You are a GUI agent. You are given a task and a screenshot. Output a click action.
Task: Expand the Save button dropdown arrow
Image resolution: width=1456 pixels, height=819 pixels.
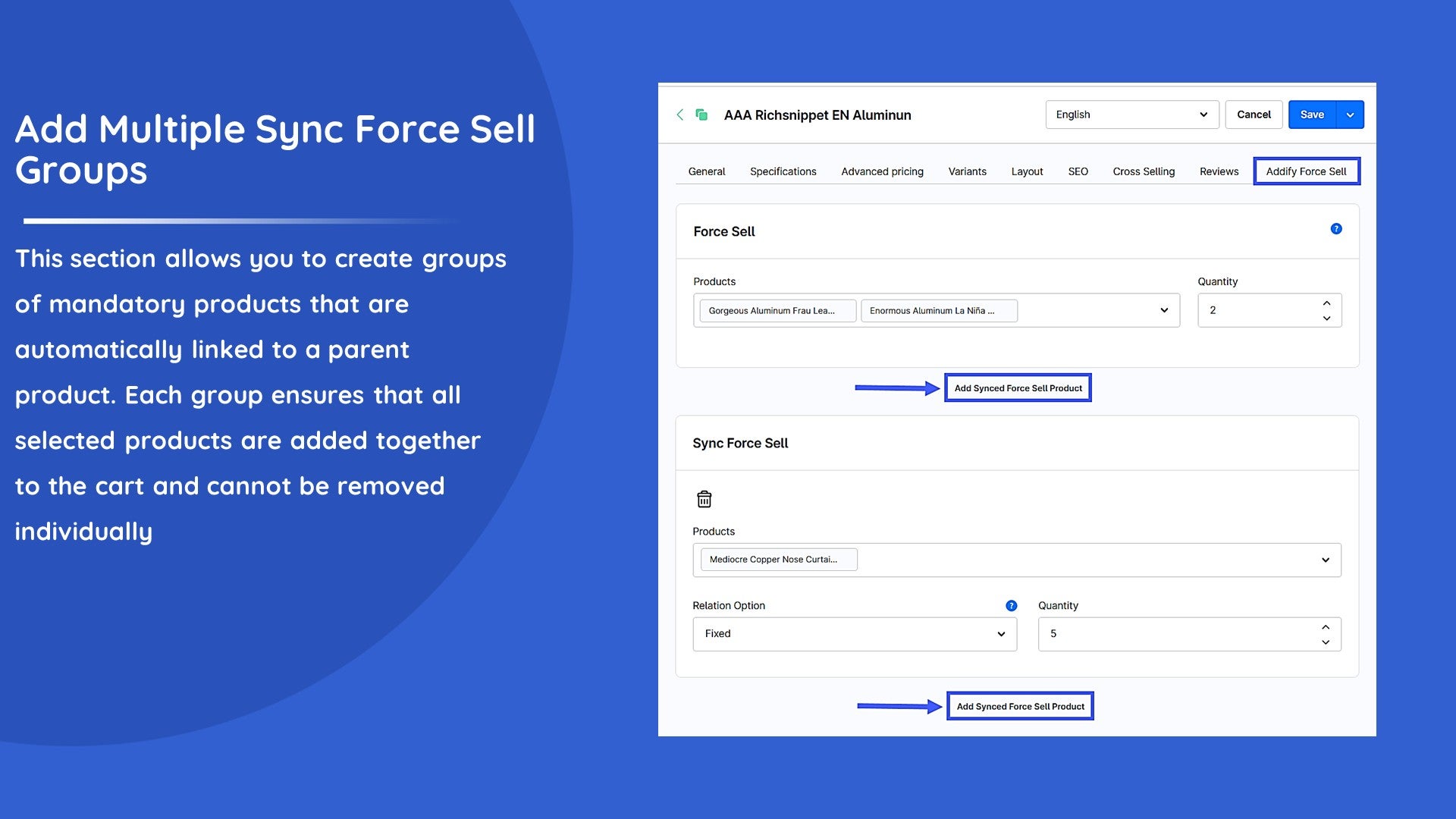(x=1350, y=115)
